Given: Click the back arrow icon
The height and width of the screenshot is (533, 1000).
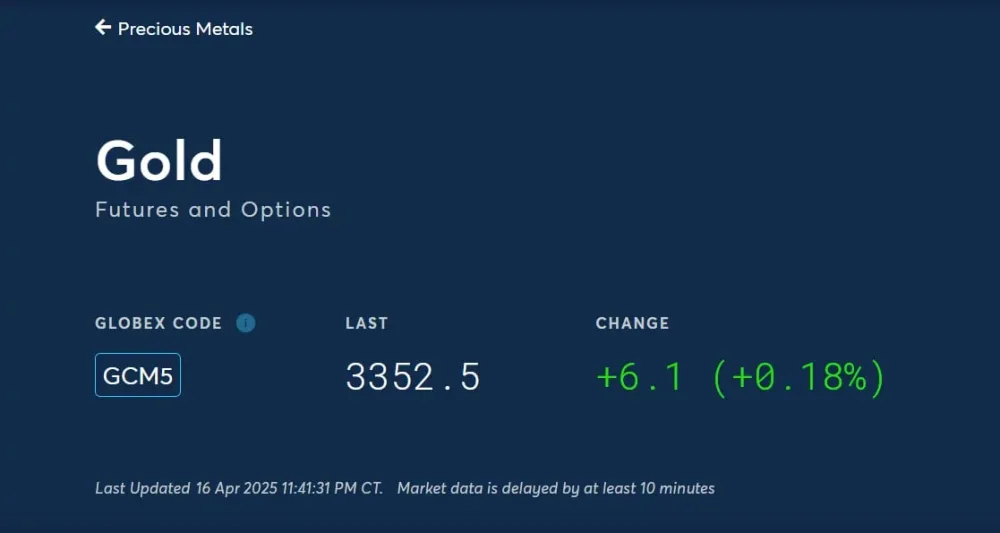Looking at the screenshot, I should pos(102,28).
